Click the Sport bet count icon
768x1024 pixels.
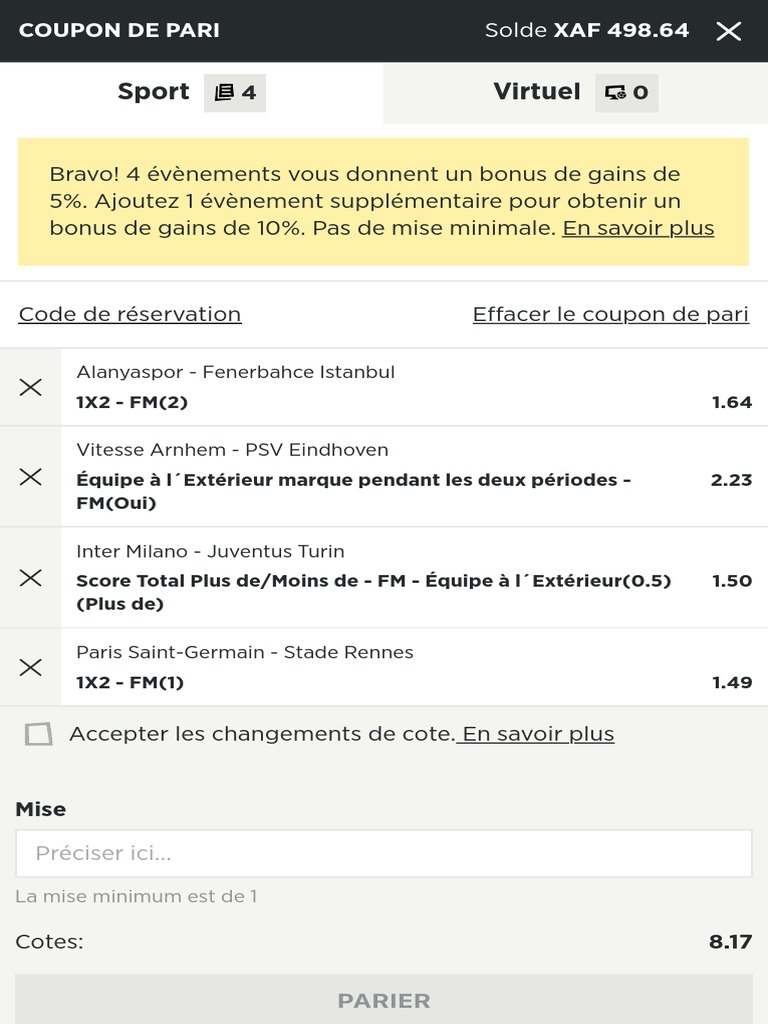coord(234,92)
